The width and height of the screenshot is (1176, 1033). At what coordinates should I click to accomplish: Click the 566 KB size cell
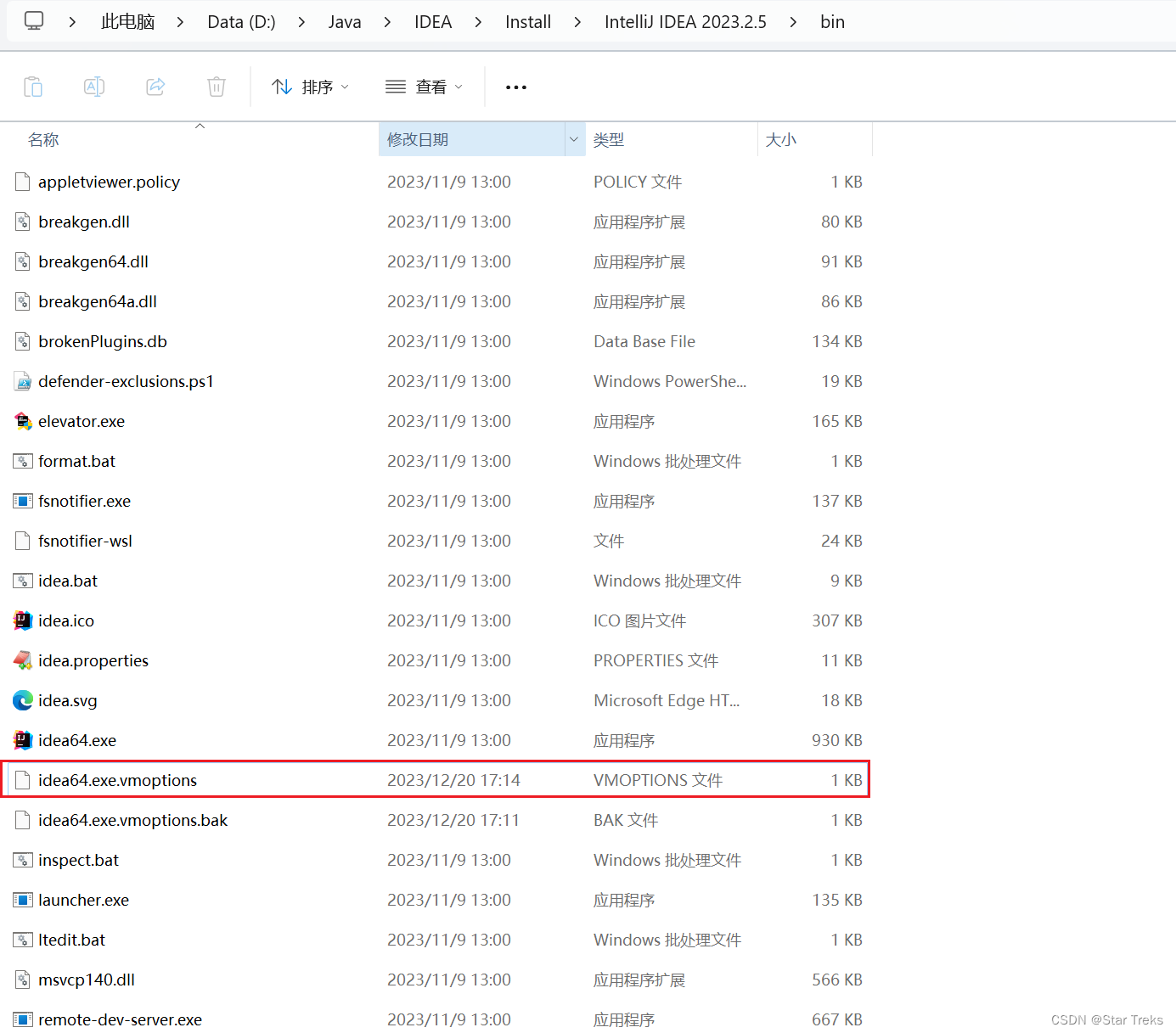[x=836, y=980]
